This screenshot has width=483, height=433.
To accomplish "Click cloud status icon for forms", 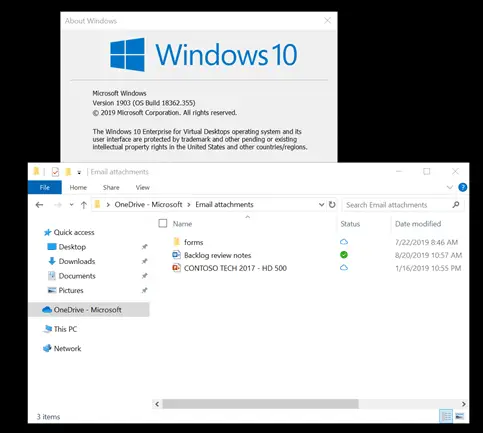I will pyautogui.click(x=344, y=242).
